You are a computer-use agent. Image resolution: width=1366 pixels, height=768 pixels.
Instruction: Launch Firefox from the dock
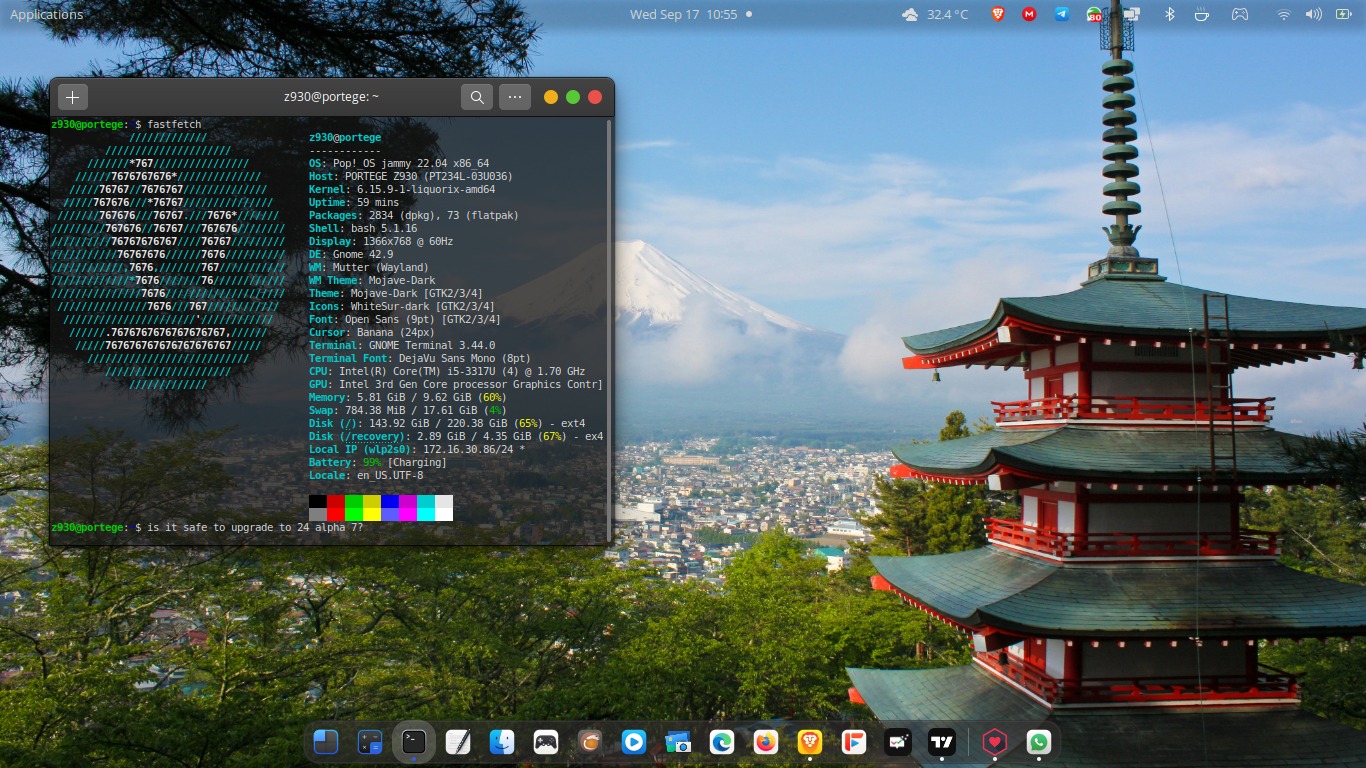click(765, 742)
